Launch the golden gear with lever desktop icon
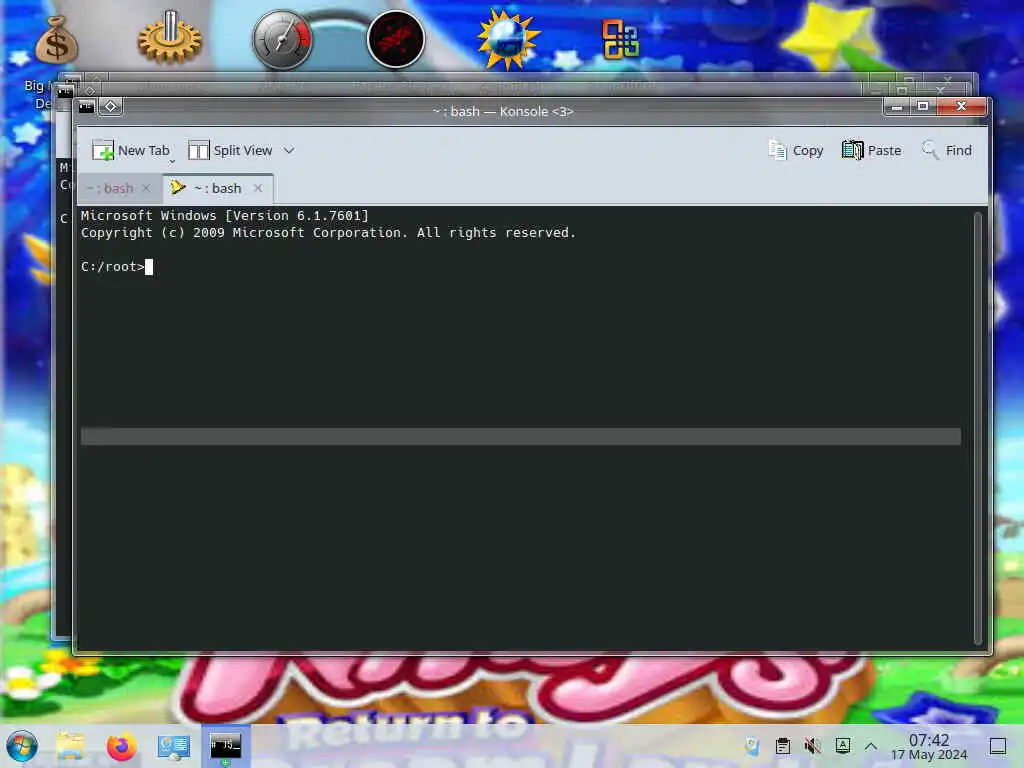Screen dimensions: 1024x768 (x=169, y=38)
